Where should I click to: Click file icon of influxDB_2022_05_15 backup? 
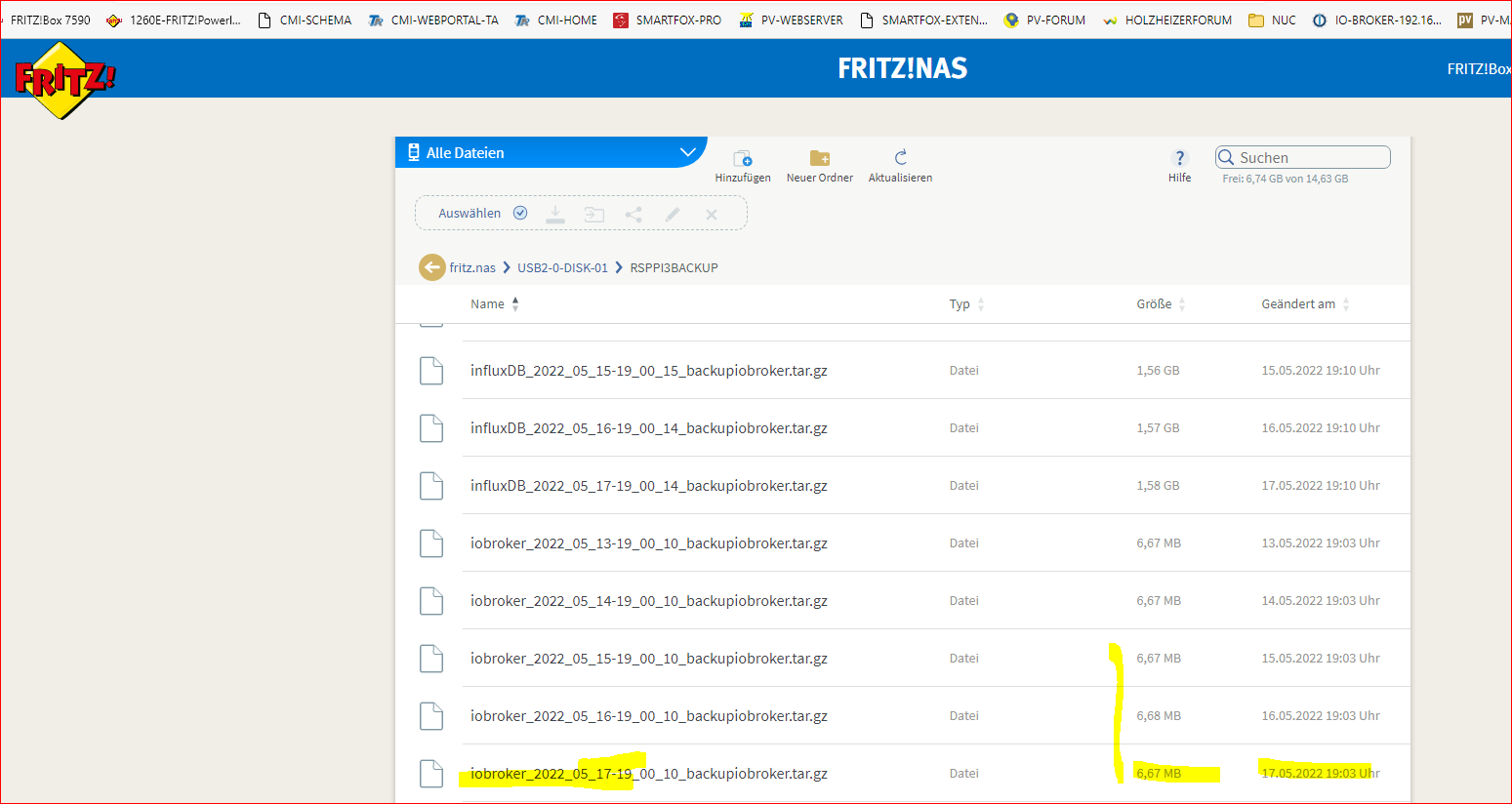431,371
